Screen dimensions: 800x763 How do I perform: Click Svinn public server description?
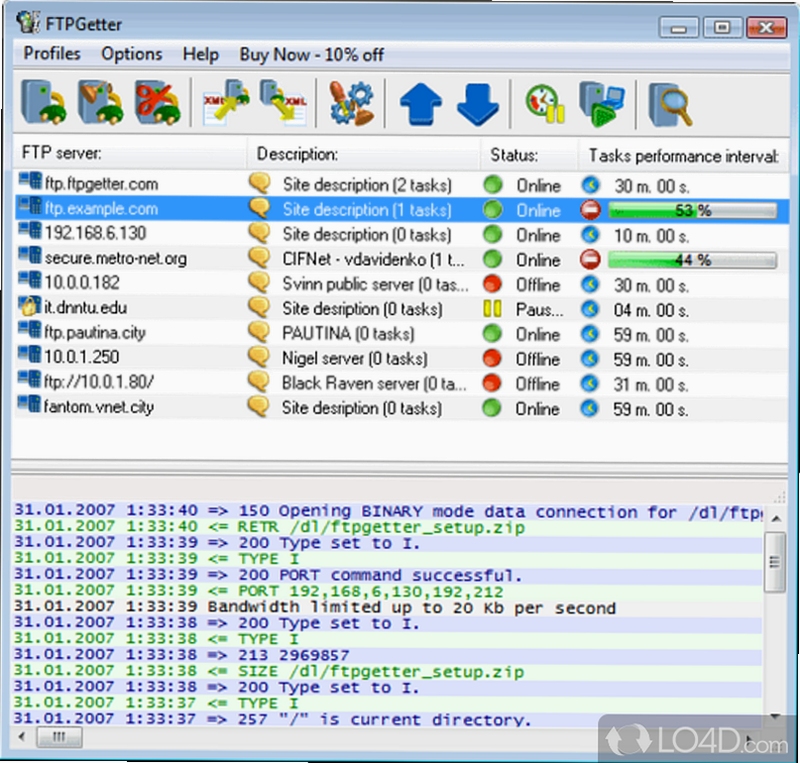(375, 285)
